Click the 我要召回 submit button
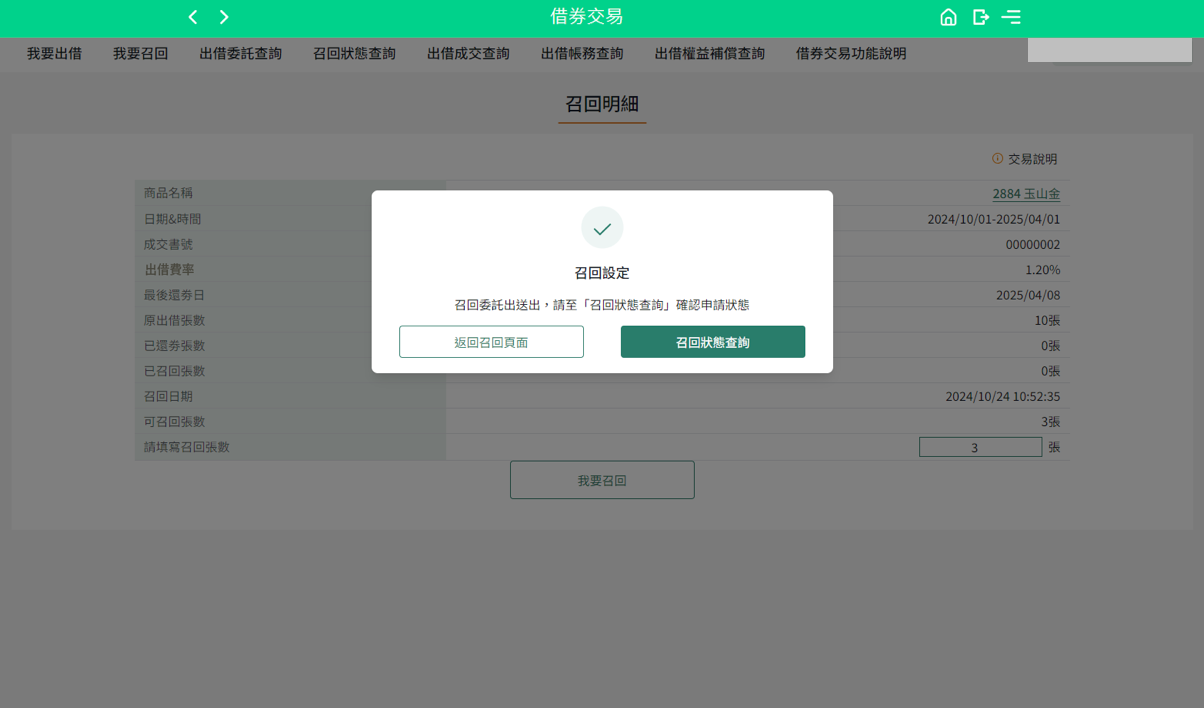This screenshot has width=1204, height=708. (x=602, y=480)
